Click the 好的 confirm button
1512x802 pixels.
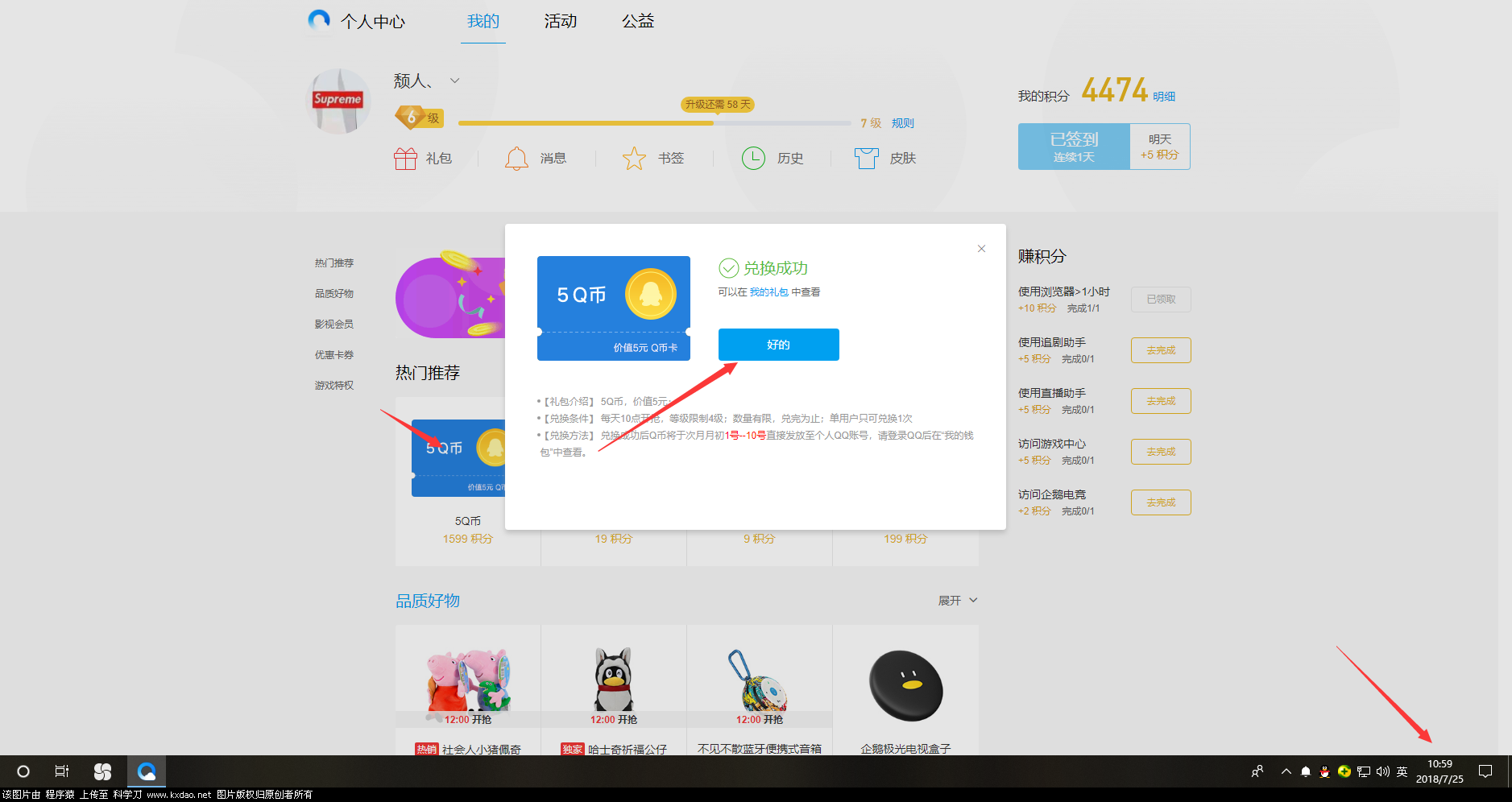click(x=778, y=345)
